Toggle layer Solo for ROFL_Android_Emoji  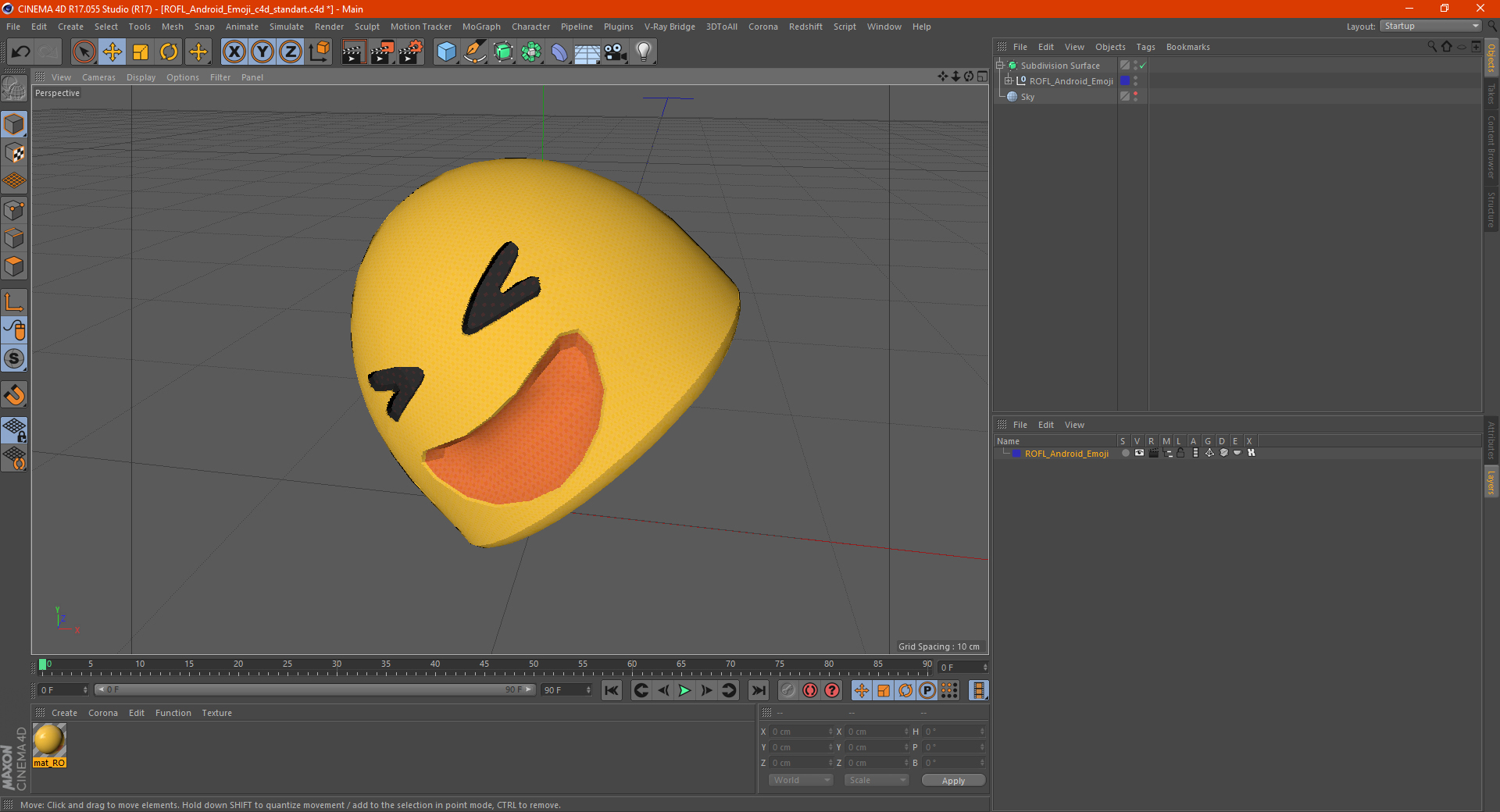click(x=1125, y=453)
